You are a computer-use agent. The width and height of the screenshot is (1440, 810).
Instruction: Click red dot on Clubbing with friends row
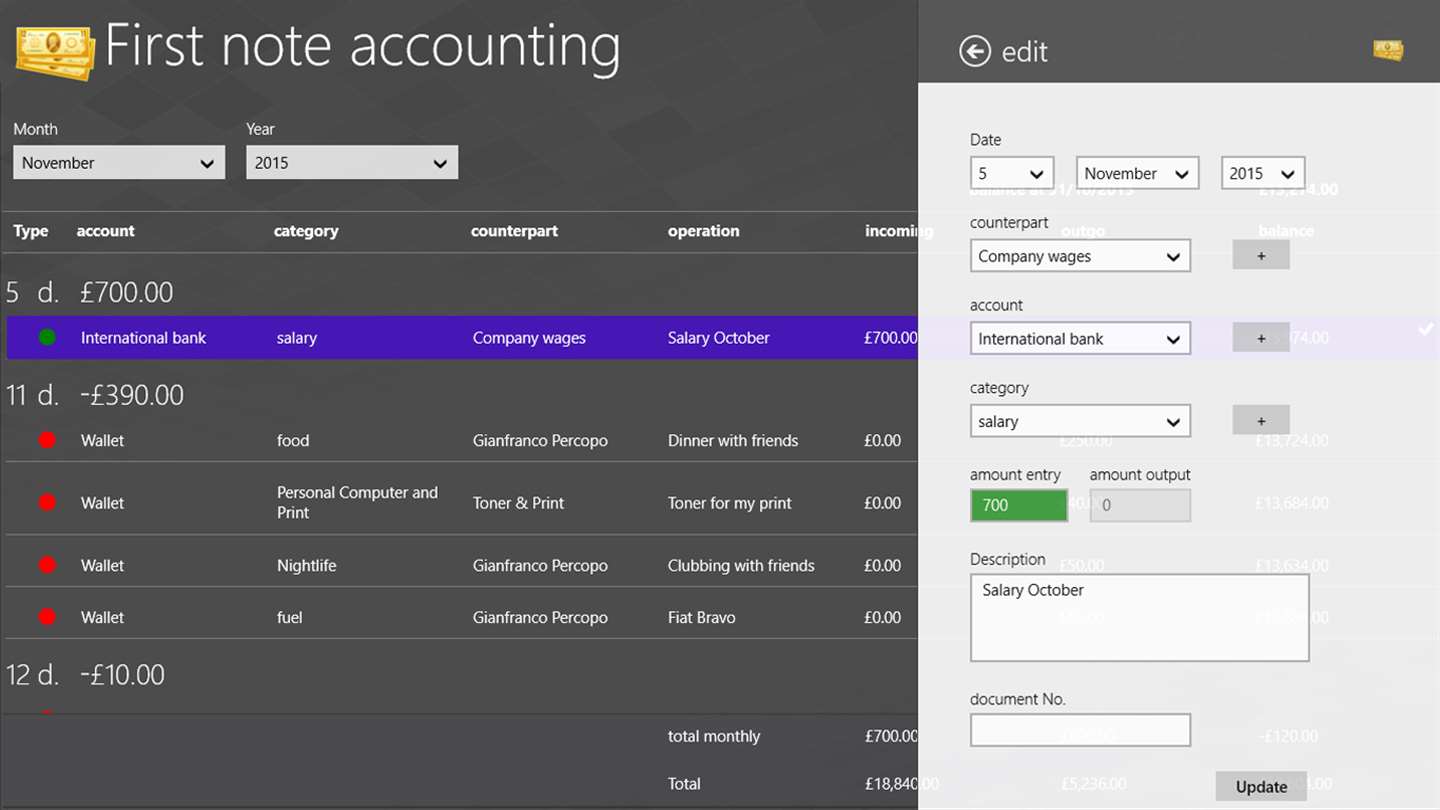coord(47,565)
